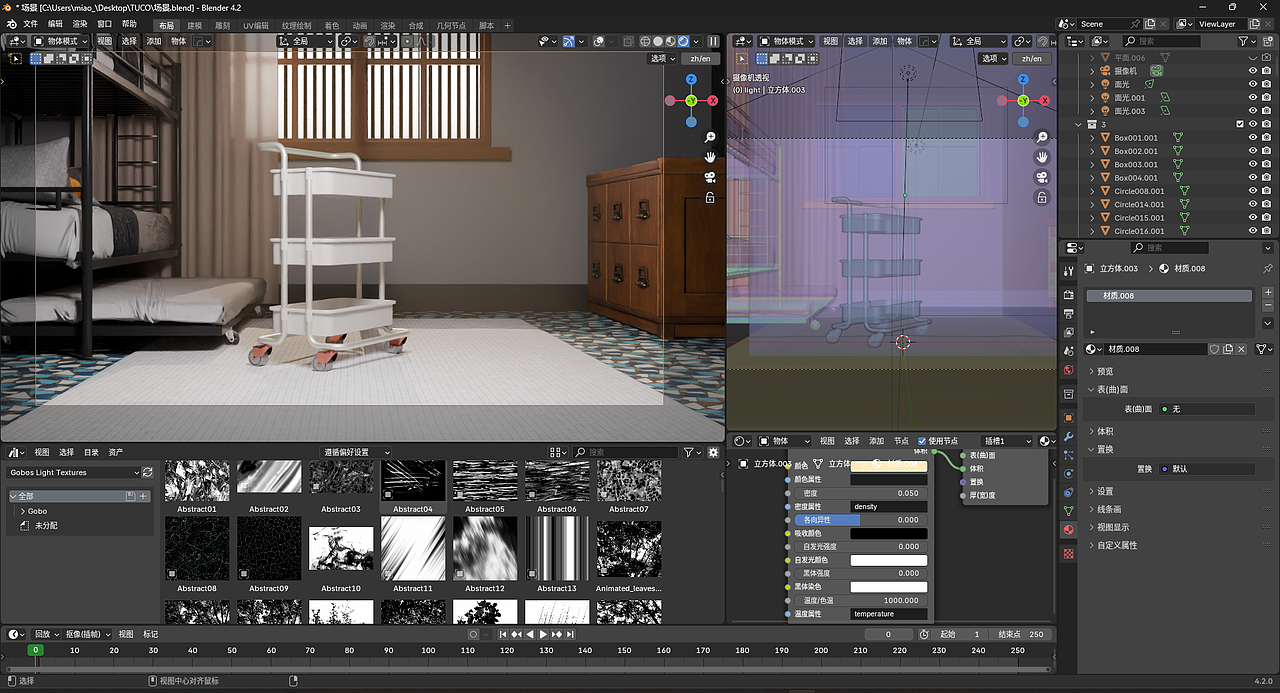
Task: Click the 选项 button in right viewport
Action: point(992,58)
